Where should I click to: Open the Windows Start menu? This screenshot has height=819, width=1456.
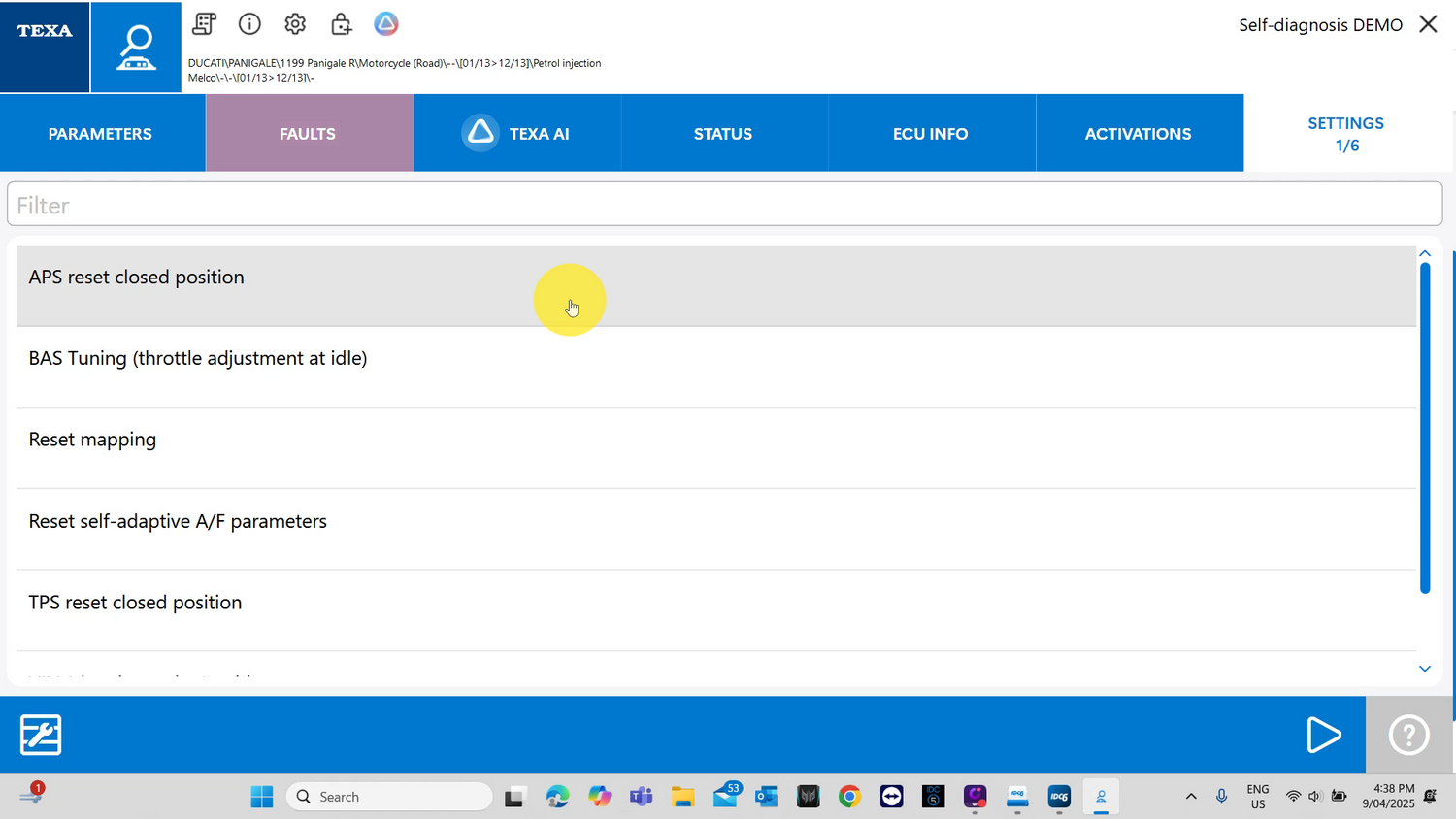[x=262, y=797]
